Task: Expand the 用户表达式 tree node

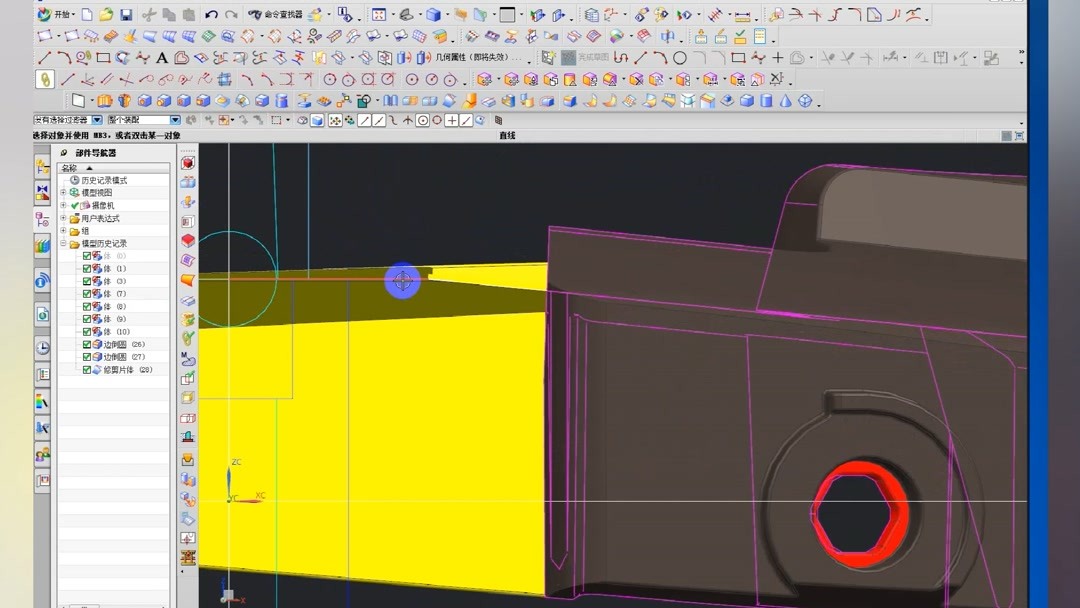Action: click(62, 217)
